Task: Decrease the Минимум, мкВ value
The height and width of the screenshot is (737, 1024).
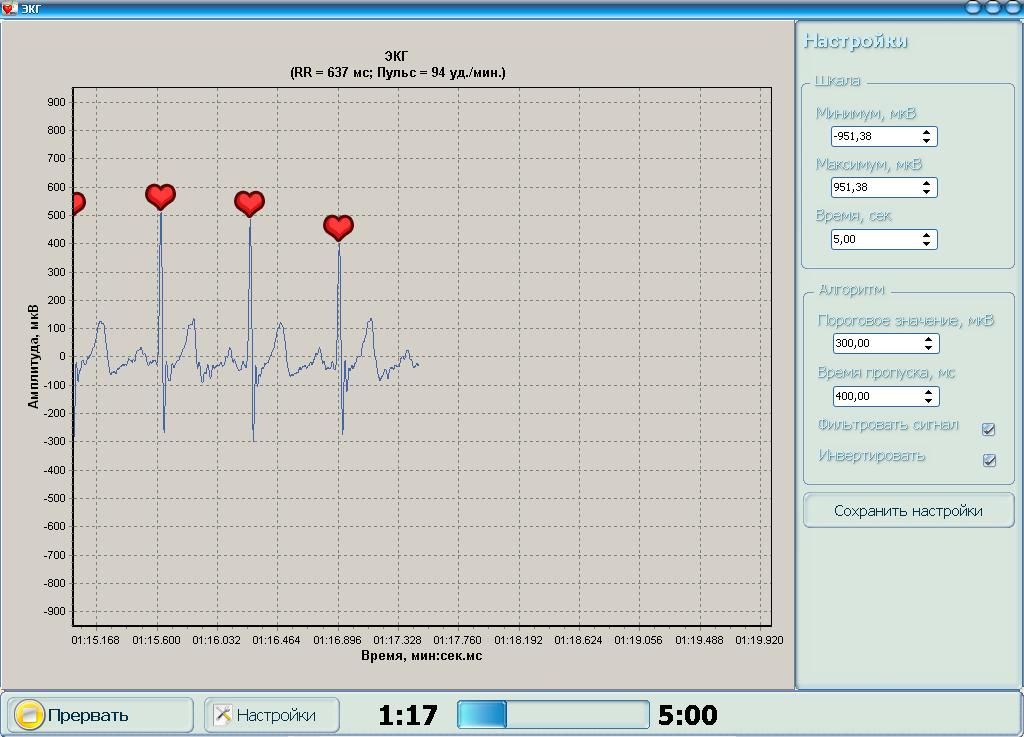Action: tap(927, 140)
